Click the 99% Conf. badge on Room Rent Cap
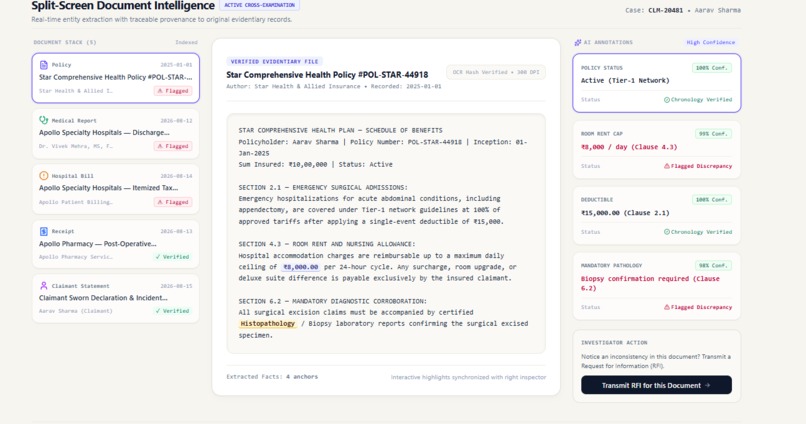The image size is (806, 424). pos(713,134)
